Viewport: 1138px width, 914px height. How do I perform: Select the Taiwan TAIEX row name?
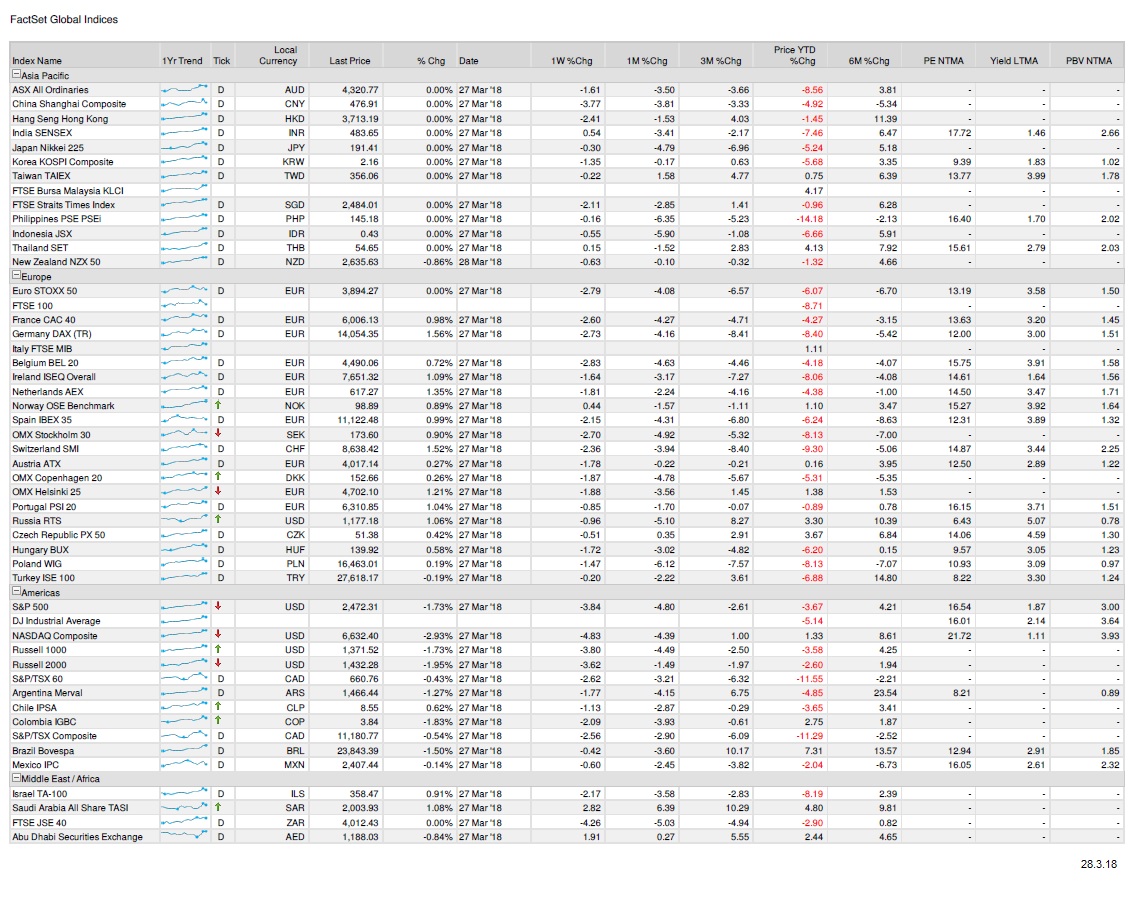point(41,176)
